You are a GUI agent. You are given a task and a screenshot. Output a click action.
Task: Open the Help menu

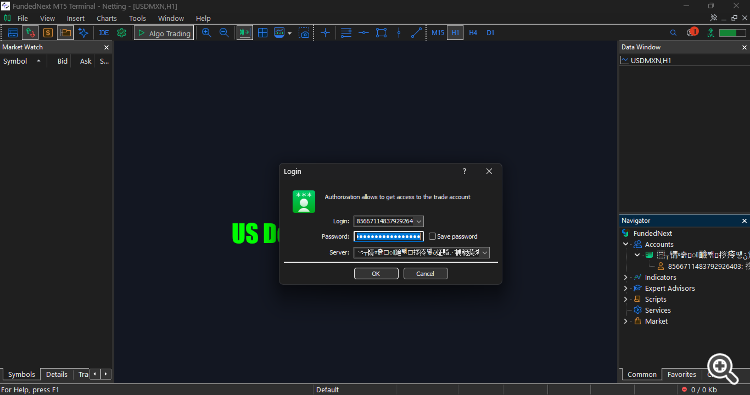coord(203,18)
